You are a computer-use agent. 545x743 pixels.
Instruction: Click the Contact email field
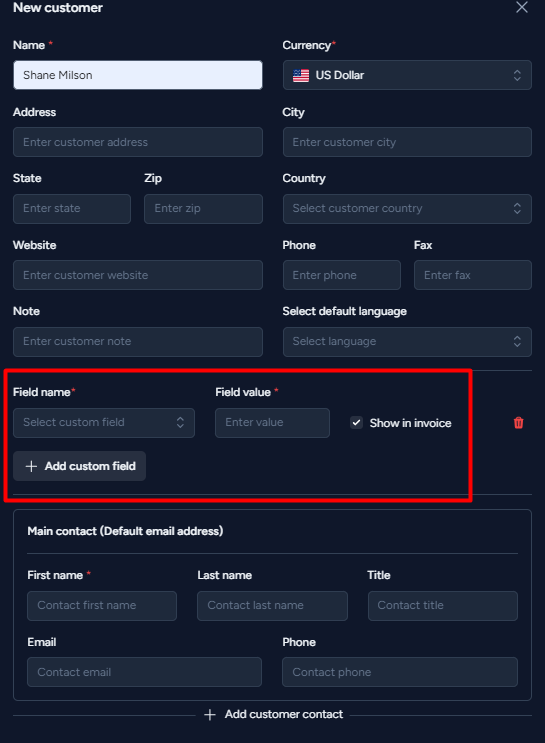(x=145, y=672)
